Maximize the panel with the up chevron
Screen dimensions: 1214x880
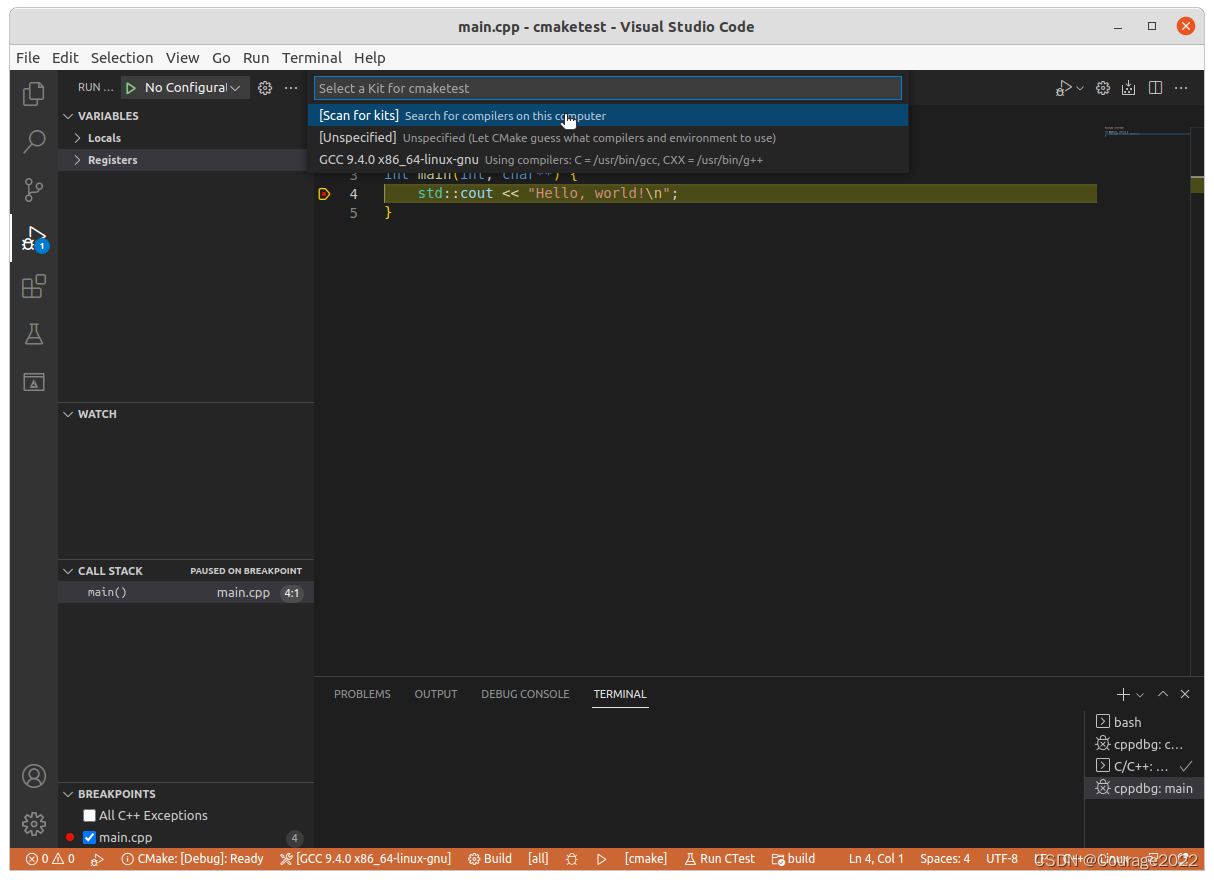coord(1163,694)
